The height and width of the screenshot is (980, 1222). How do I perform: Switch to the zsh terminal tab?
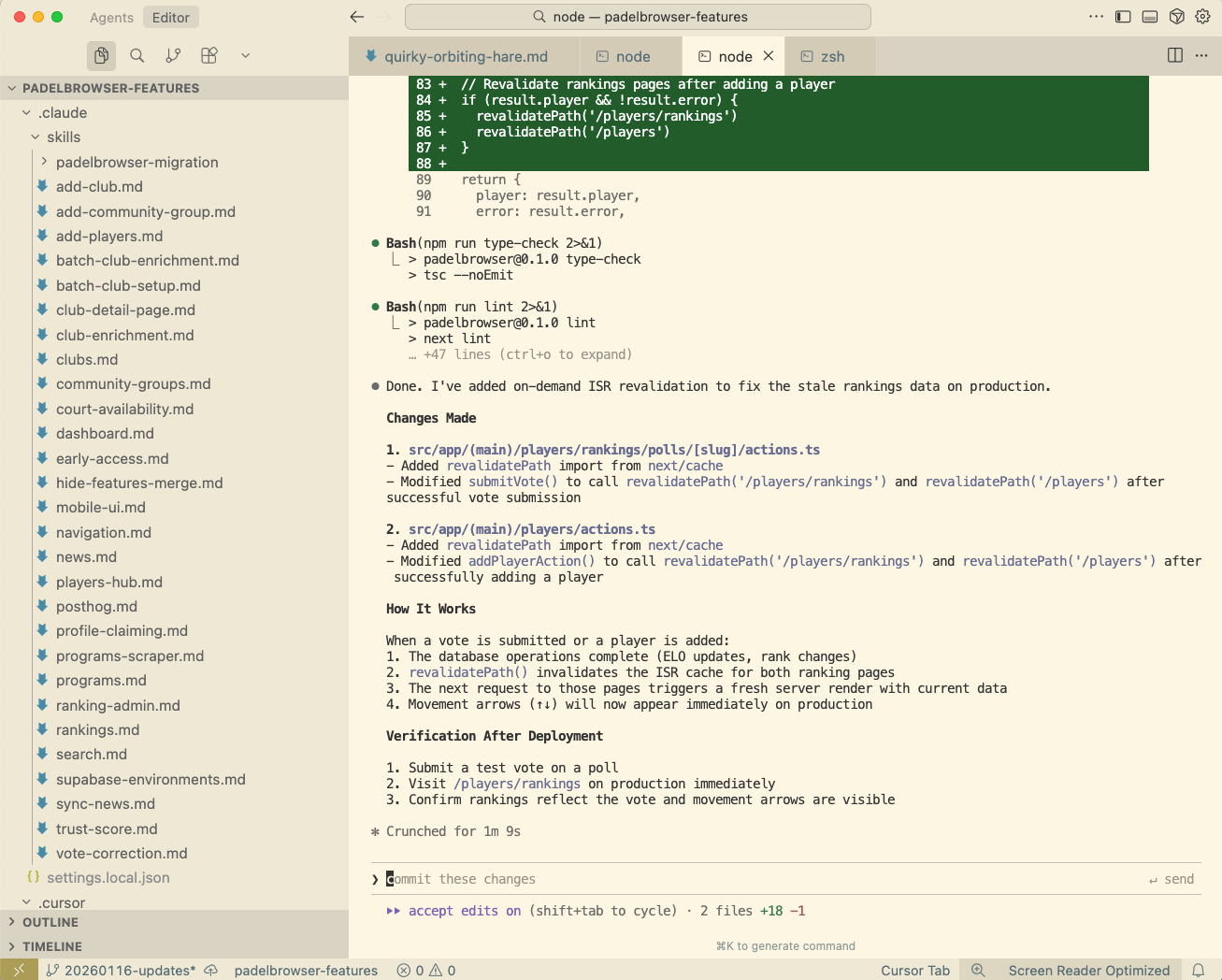(831, 57)
